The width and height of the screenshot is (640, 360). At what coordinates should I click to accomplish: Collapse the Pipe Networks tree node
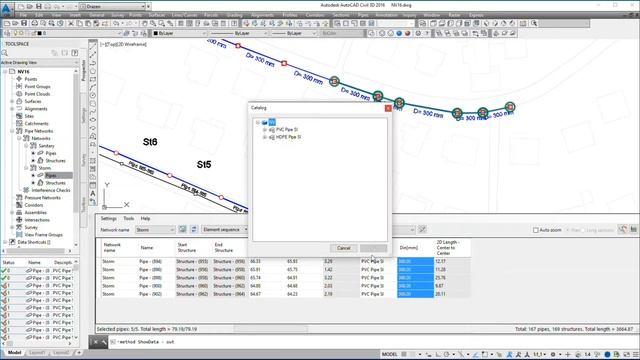[12, 131]
